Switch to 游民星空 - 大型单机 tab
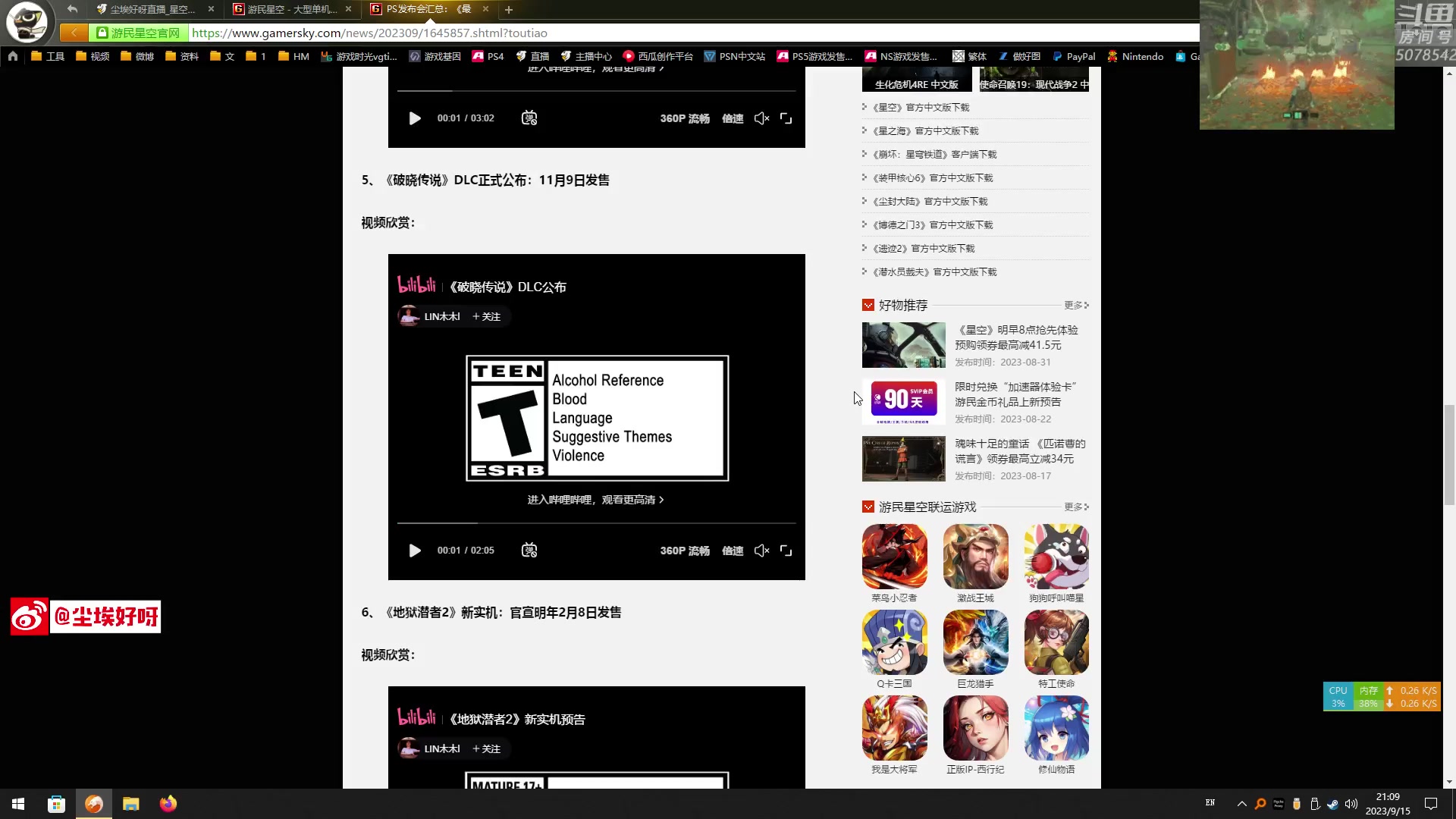Screen dimensions: 1456x819 pos(292,9)
